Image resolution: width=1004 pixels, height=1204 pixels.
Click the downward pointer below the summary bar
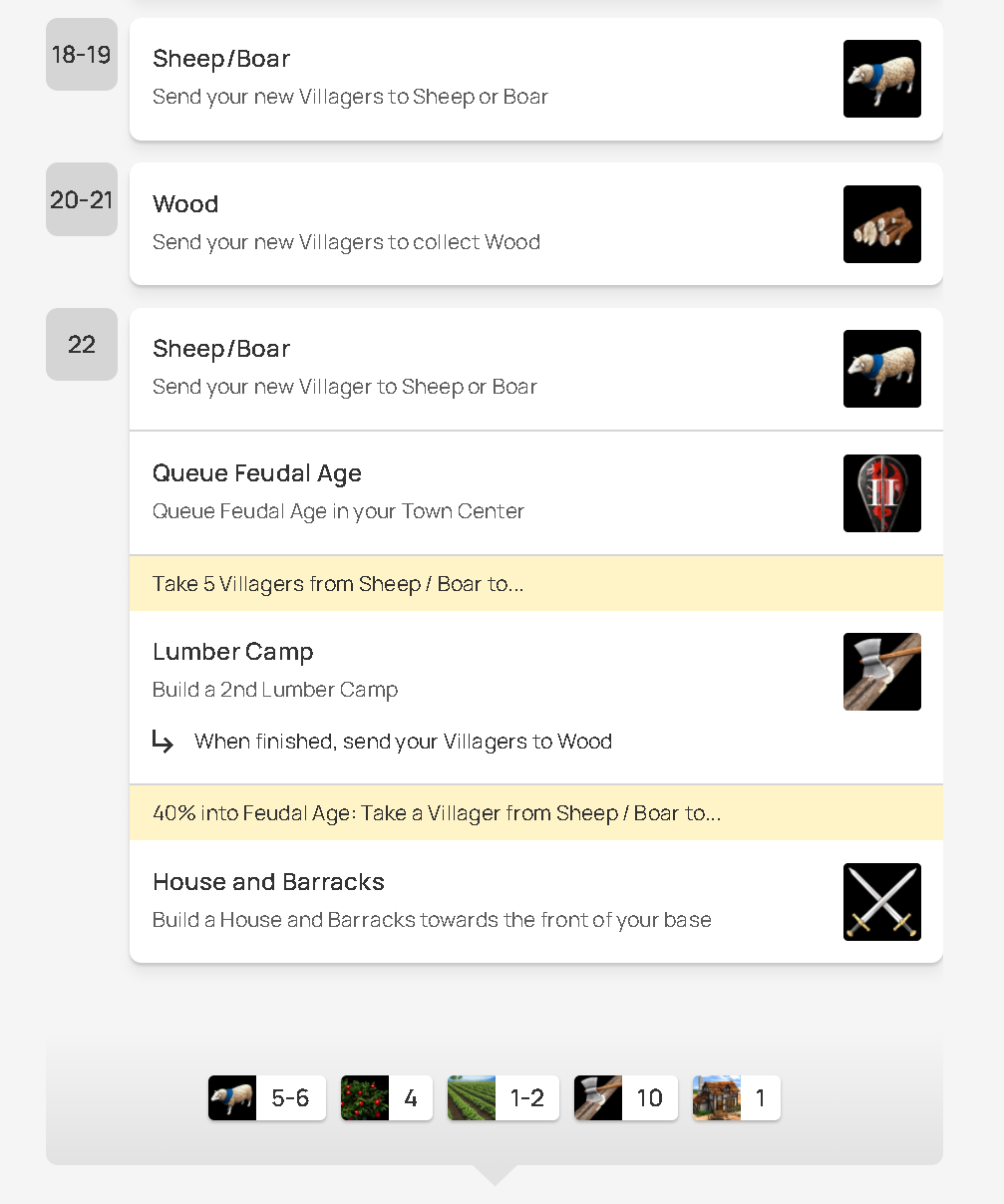(x=494, y=1175)
